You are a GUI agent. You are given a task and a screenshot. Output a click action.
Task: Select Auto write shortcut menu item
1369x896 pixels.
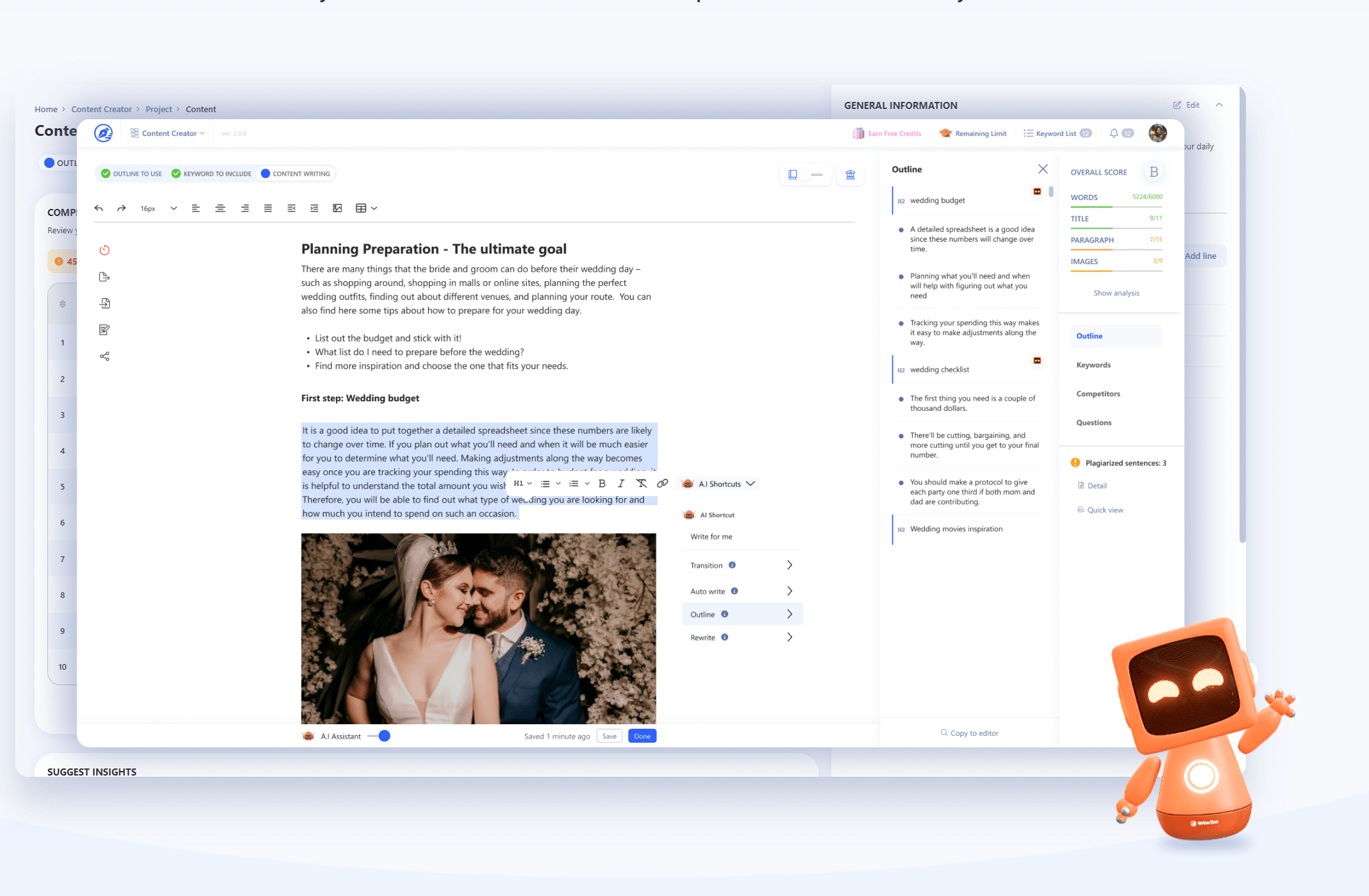(x=708, y=592)
